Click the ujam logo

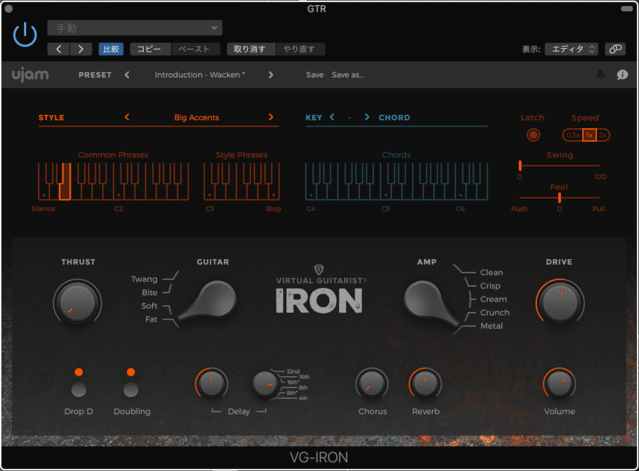point(30,75)
